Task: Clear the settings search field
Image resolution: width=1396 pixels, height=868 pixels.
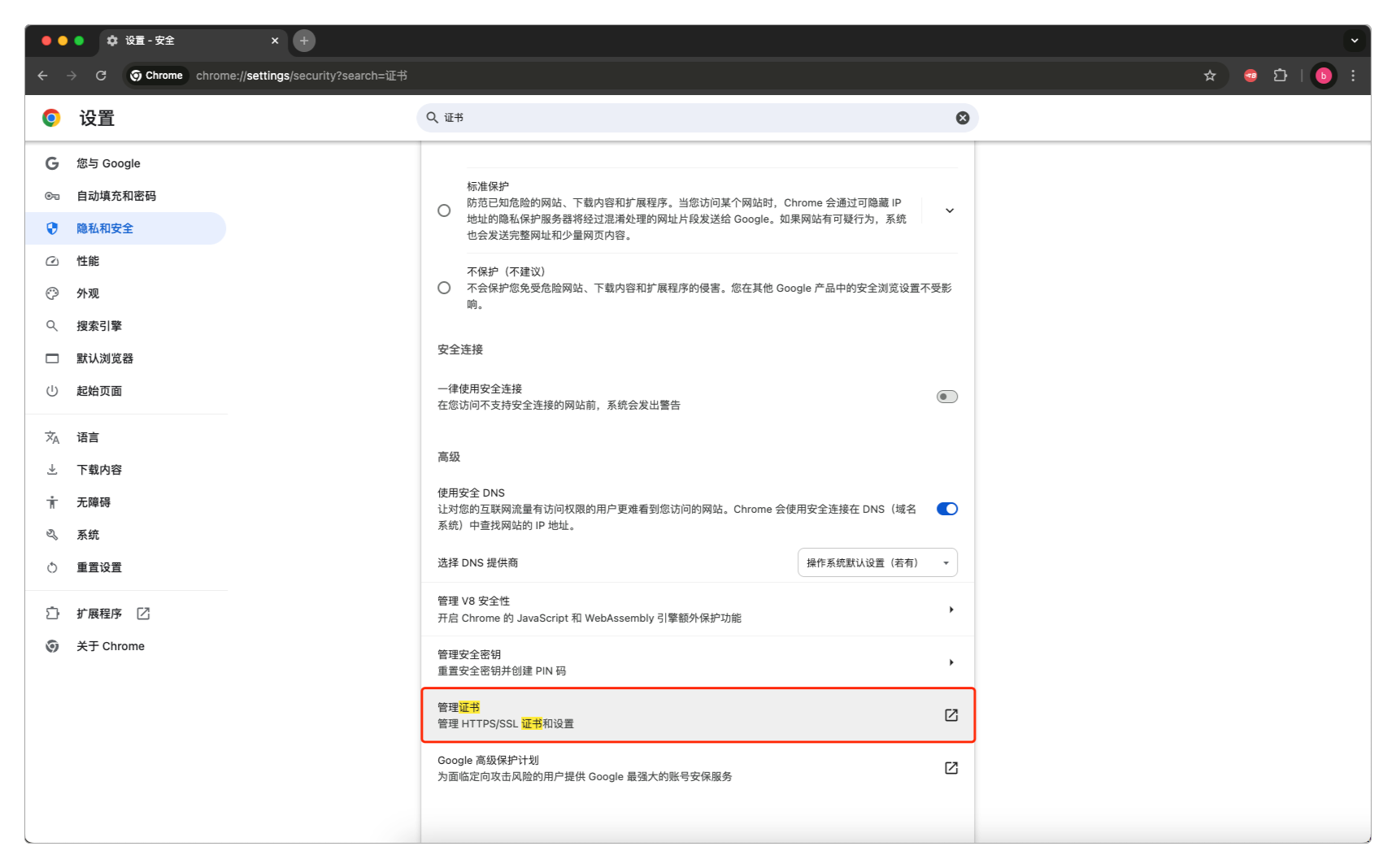Action: point(963,118)
